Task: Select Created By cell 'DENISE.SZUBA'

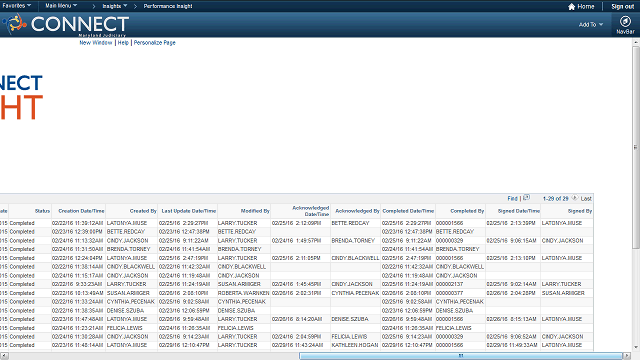Action: pyautogui.click(x=125, y=311)
